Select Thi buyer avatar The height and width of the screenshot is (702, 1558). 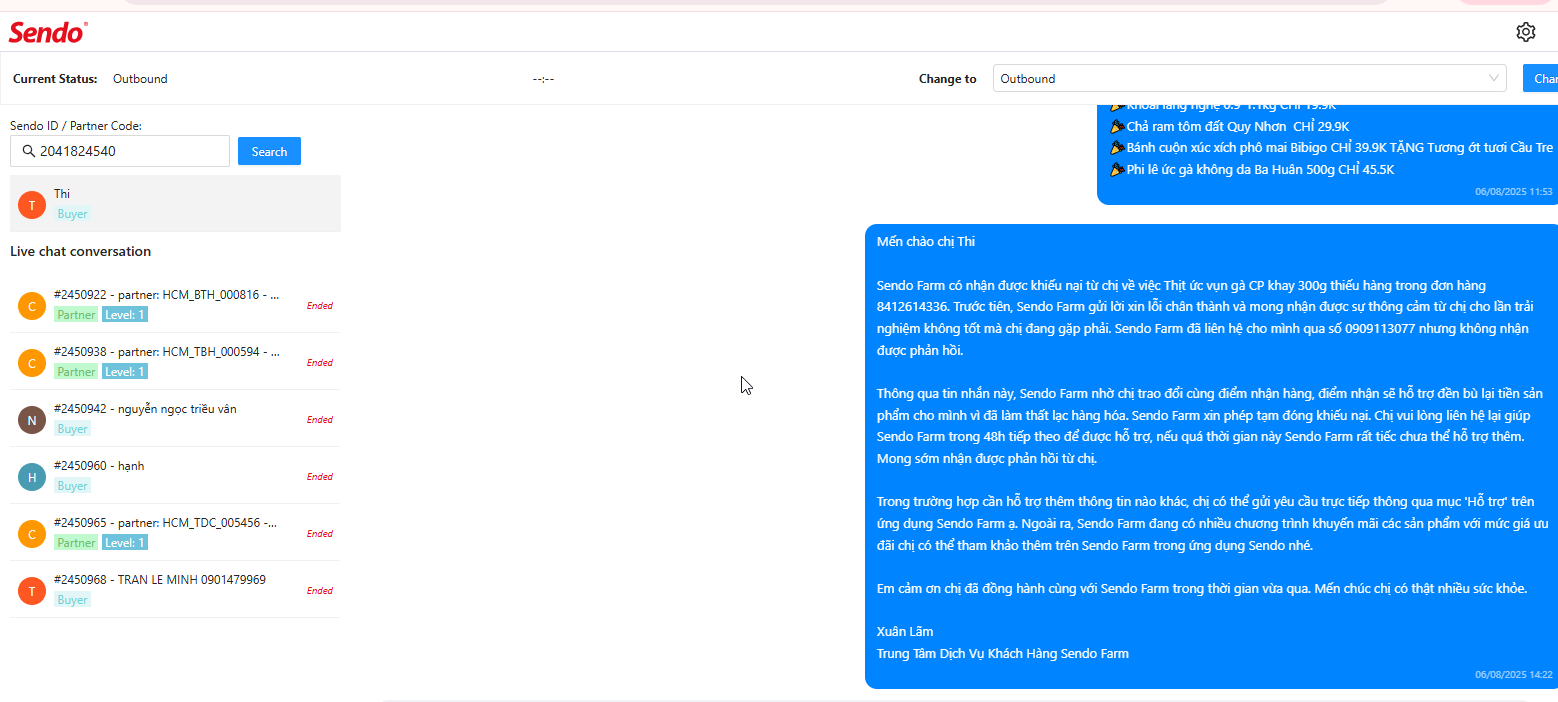[33, 204]
